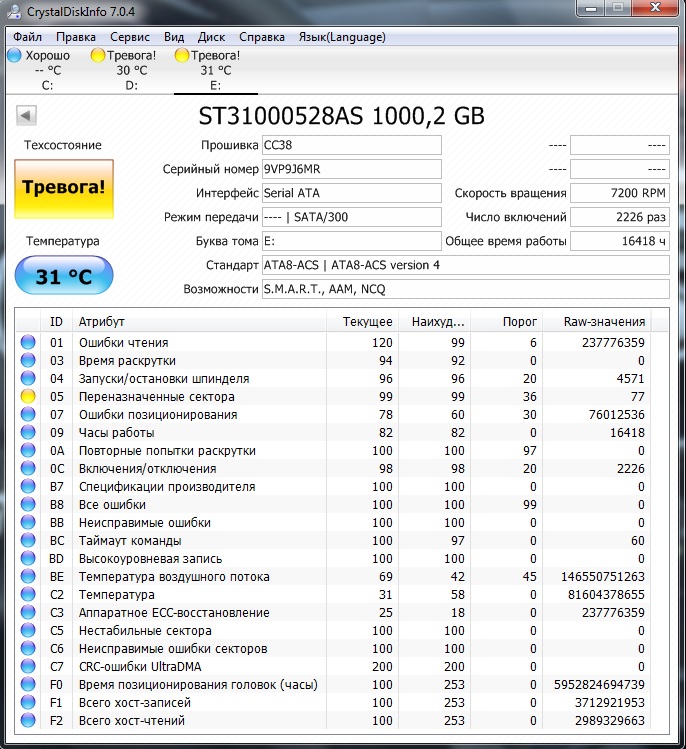Click yellow orb for 05 Переназначенные сектора

tap(28, 396)
